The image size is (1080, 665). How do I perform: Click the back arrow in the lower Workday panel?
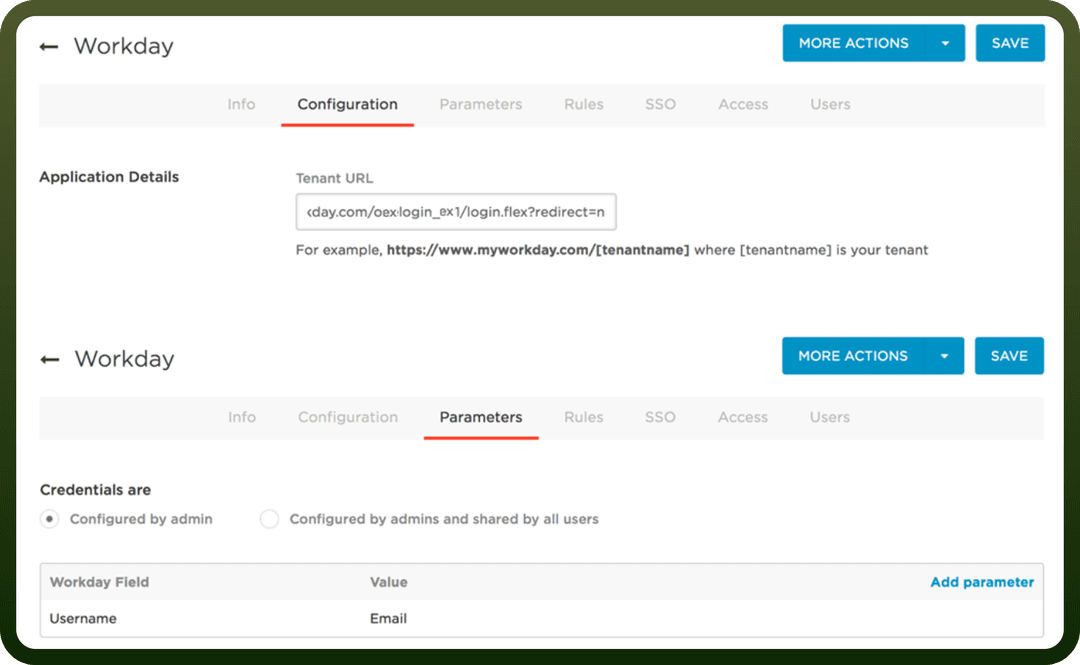click(x=50, y=360)
